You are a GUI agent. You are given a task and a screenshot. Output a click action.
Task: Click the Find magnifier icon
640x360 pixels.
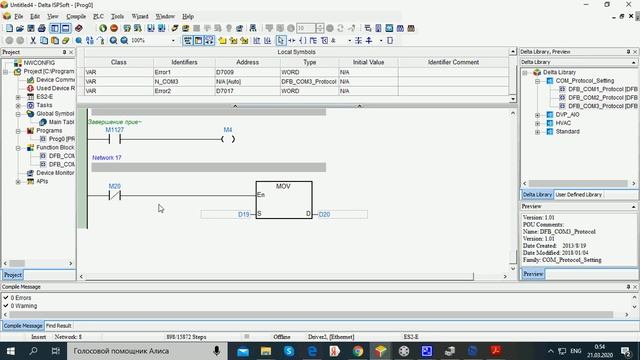coord(79,40)
